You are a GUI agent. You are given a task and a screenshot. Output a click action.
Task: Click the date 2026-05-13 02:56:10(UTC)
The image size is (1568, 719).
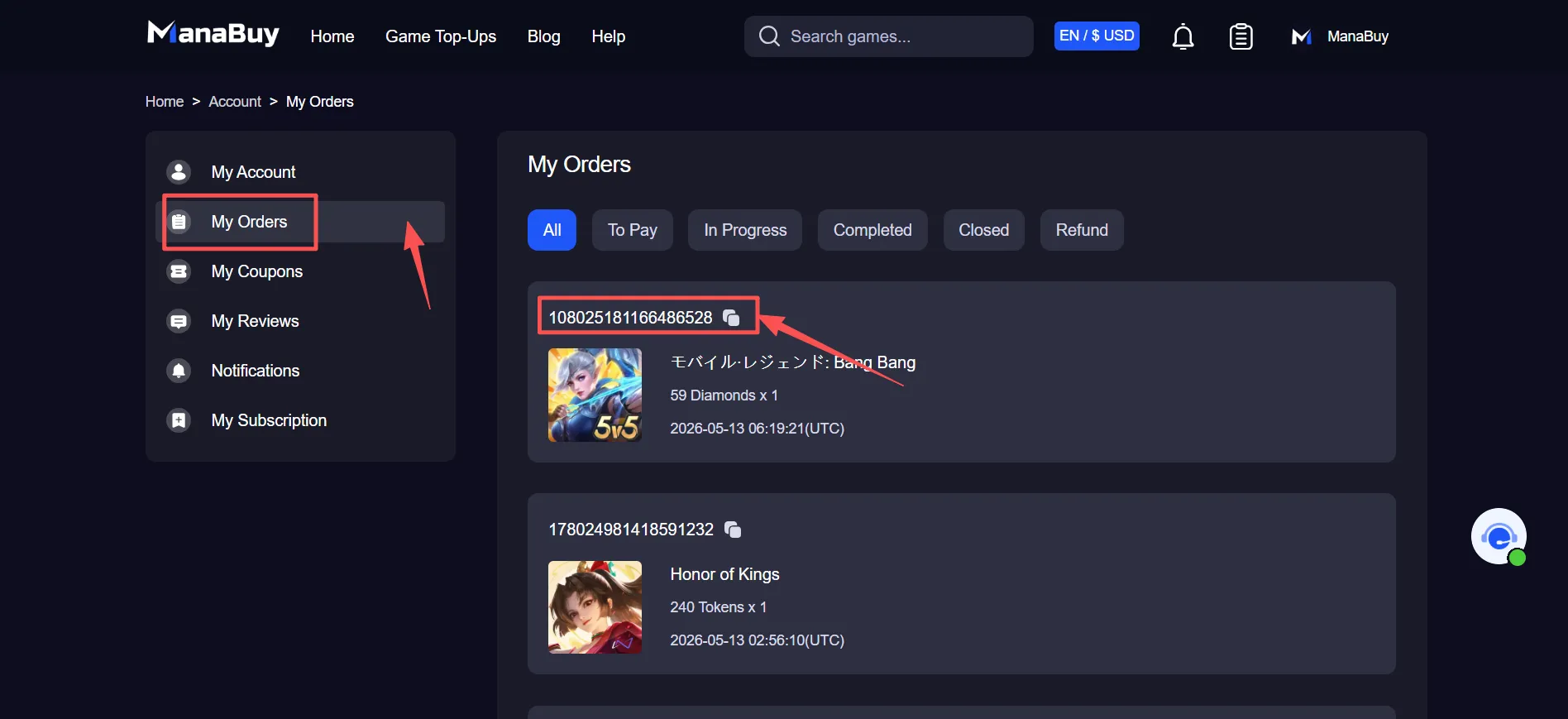758,640
